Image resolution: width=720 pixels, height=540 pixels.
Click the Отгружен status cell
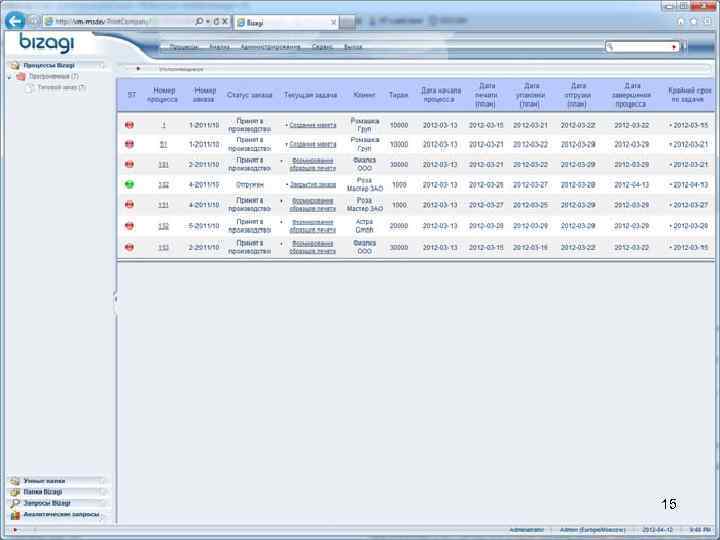pyautogui.click(x=249, y=185)
